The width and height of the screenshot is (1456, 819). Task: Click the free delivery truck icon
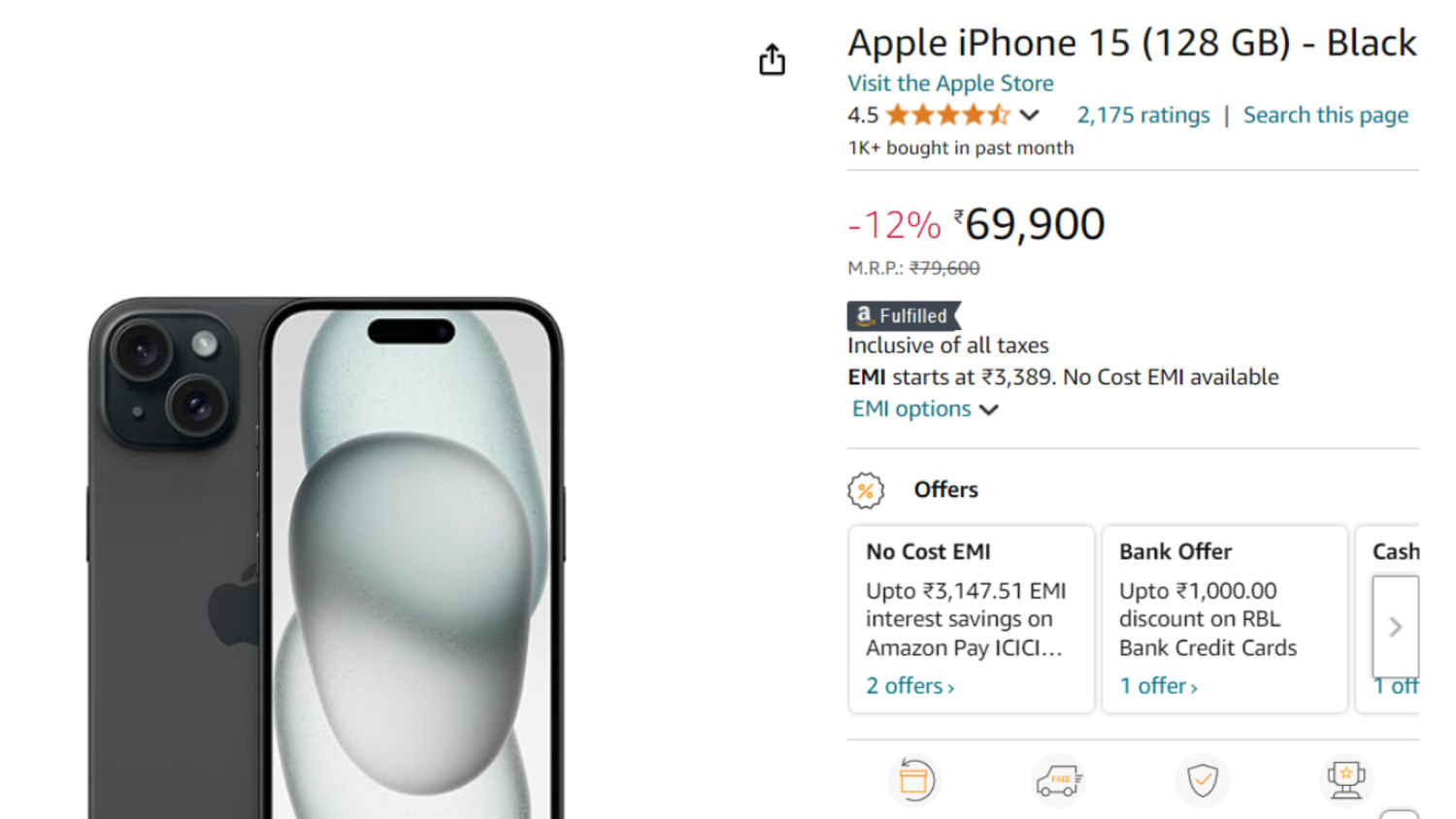[1058, 779]
